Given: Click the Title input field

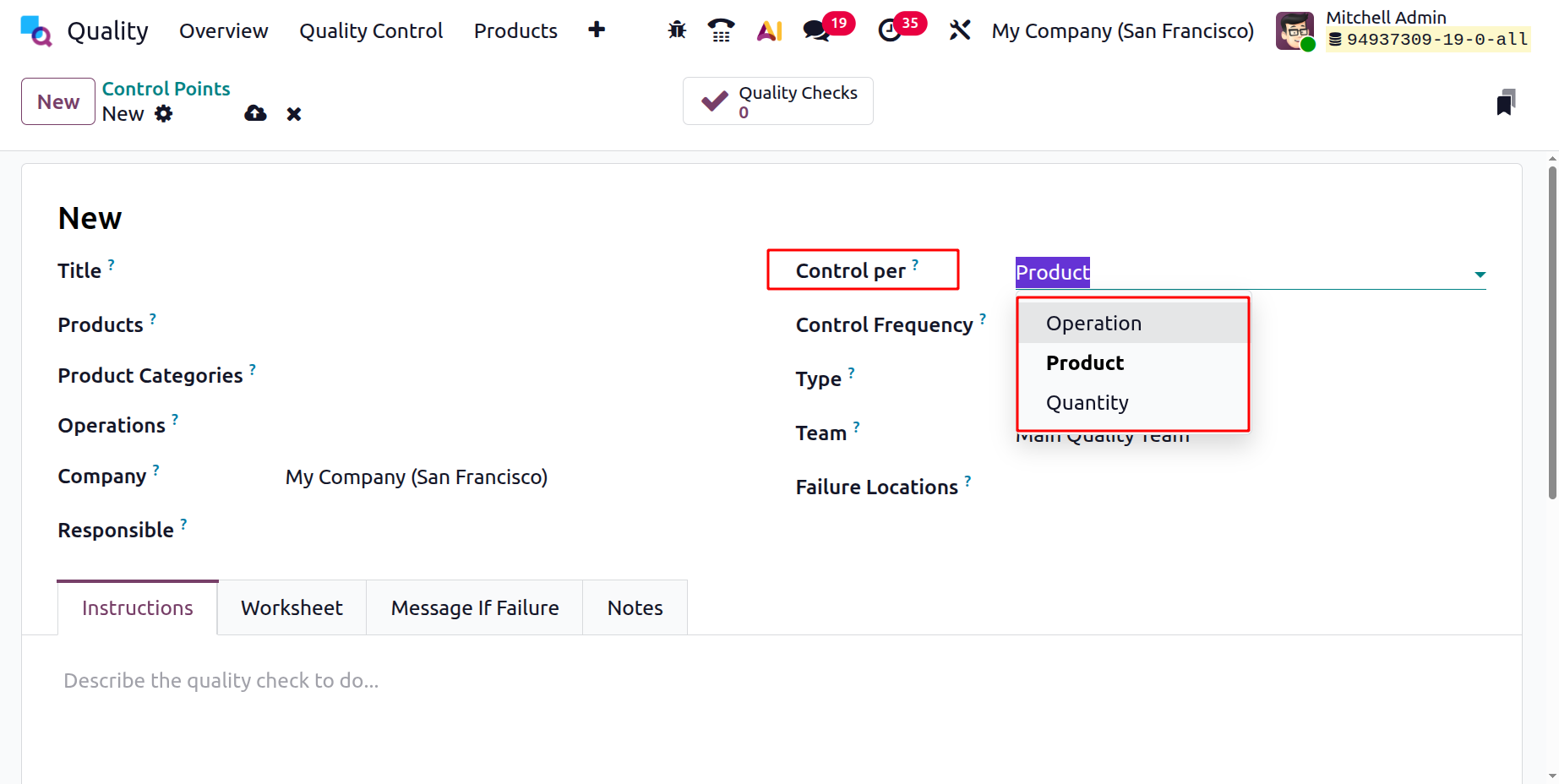Looking at the screenshot, I should (422, 269).
